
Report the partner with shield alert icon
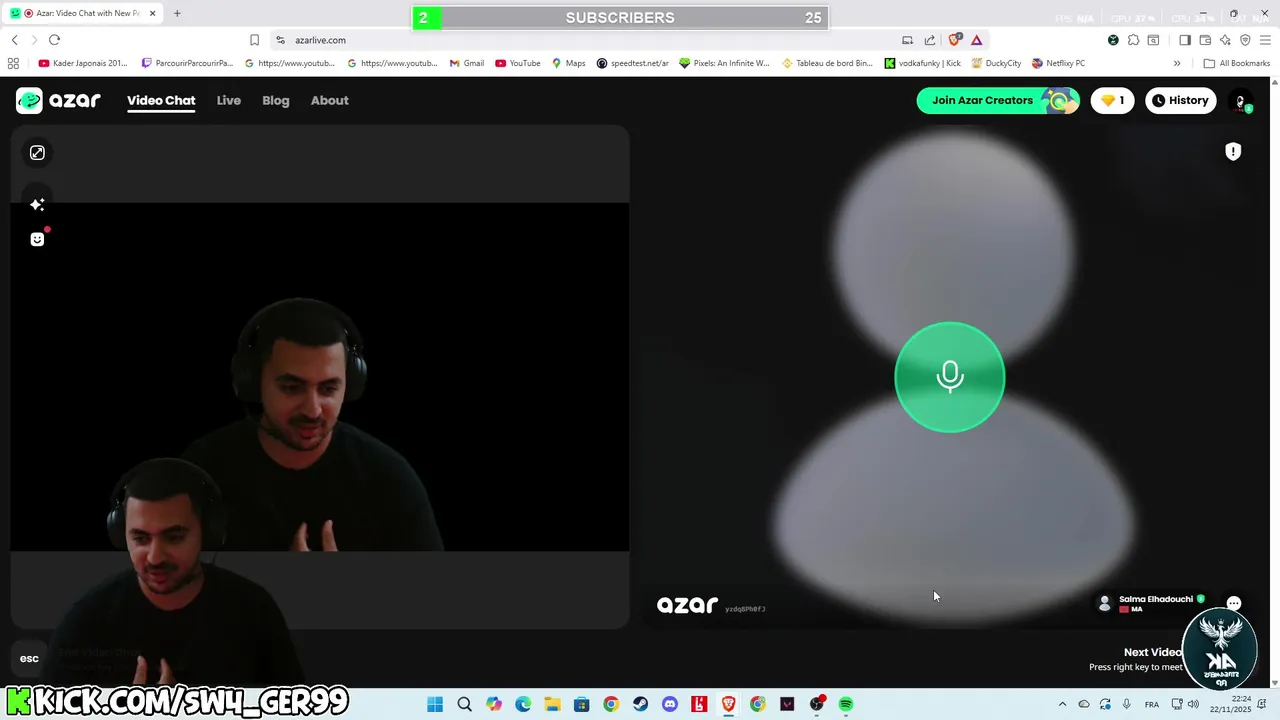pyautogui.click(x=1233, y=151)
